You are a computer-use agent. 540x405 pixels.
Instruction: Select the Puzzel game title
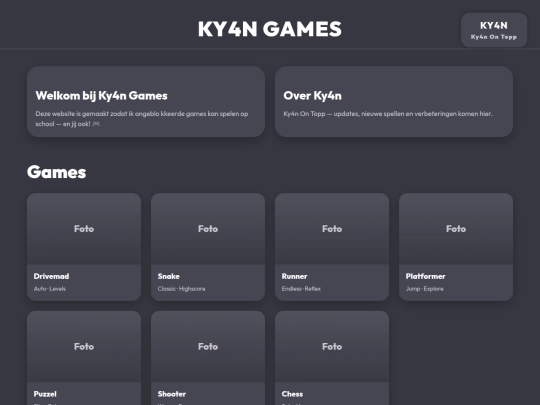click(x=45, y=394)
